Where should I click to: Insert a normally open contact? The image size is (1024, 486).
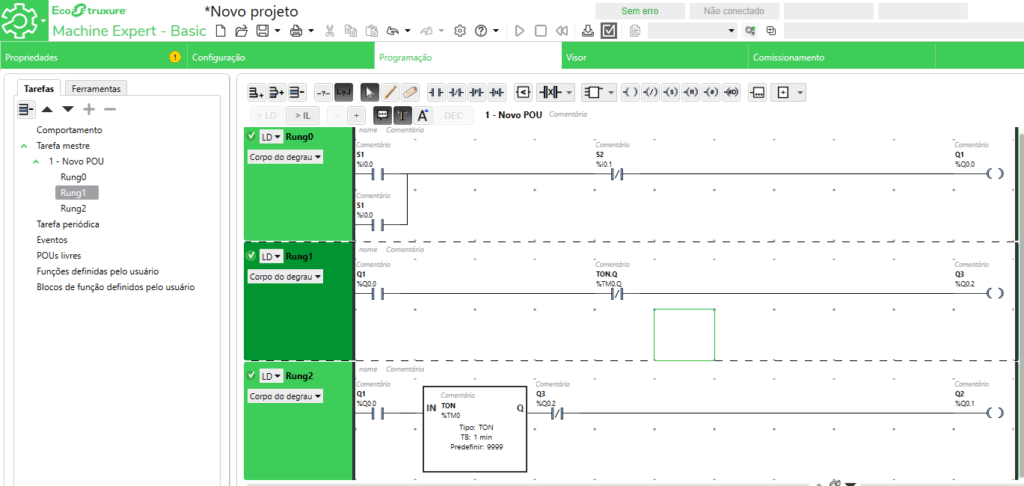pos(436,93)
